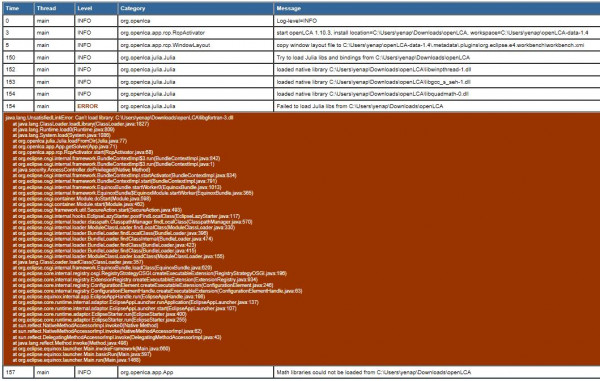The image size is (600, 381).
Task: Click stack line EclipseAppLauncher.runApplication
Action: point(135,302)
